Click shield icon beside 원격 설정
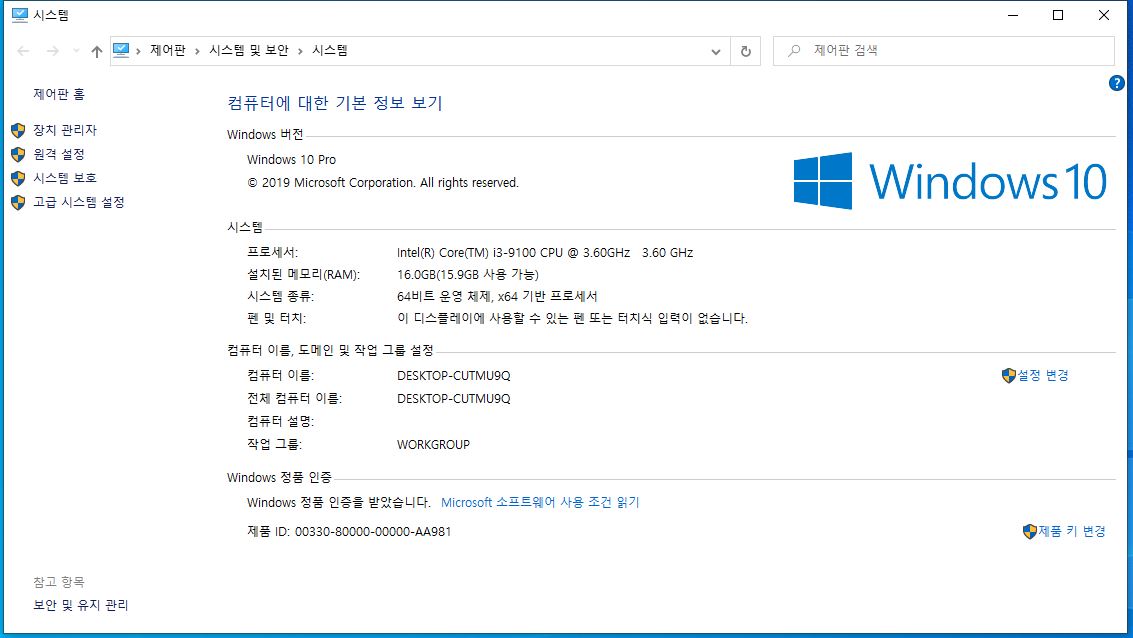 (18, 154)
